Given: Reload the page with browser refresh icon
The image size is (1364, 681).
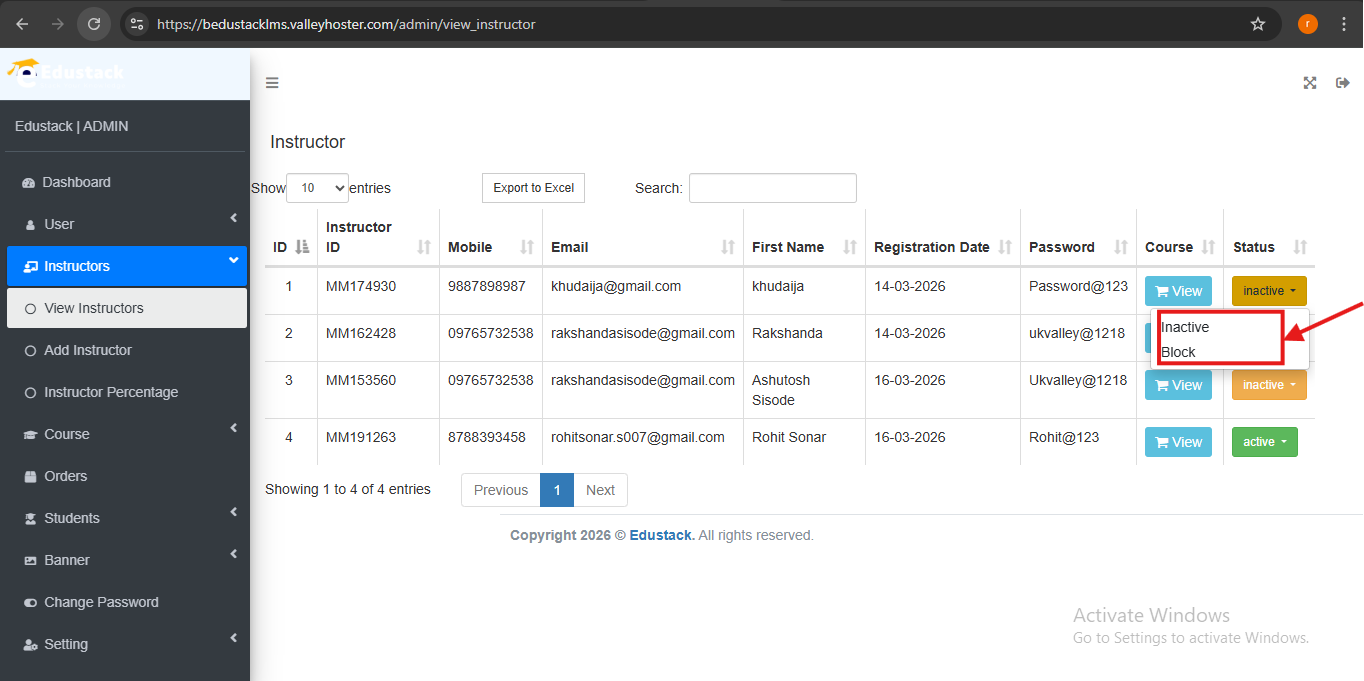Looking at the screenshot, I should [x=94, y=24].
